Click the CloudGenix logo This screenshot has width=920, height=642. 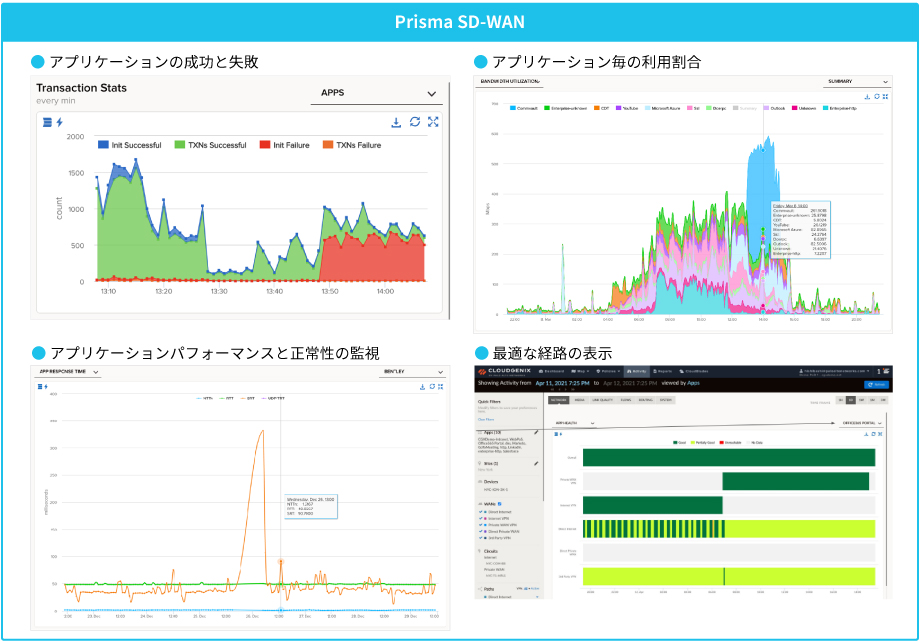click(x=505, y=371)
